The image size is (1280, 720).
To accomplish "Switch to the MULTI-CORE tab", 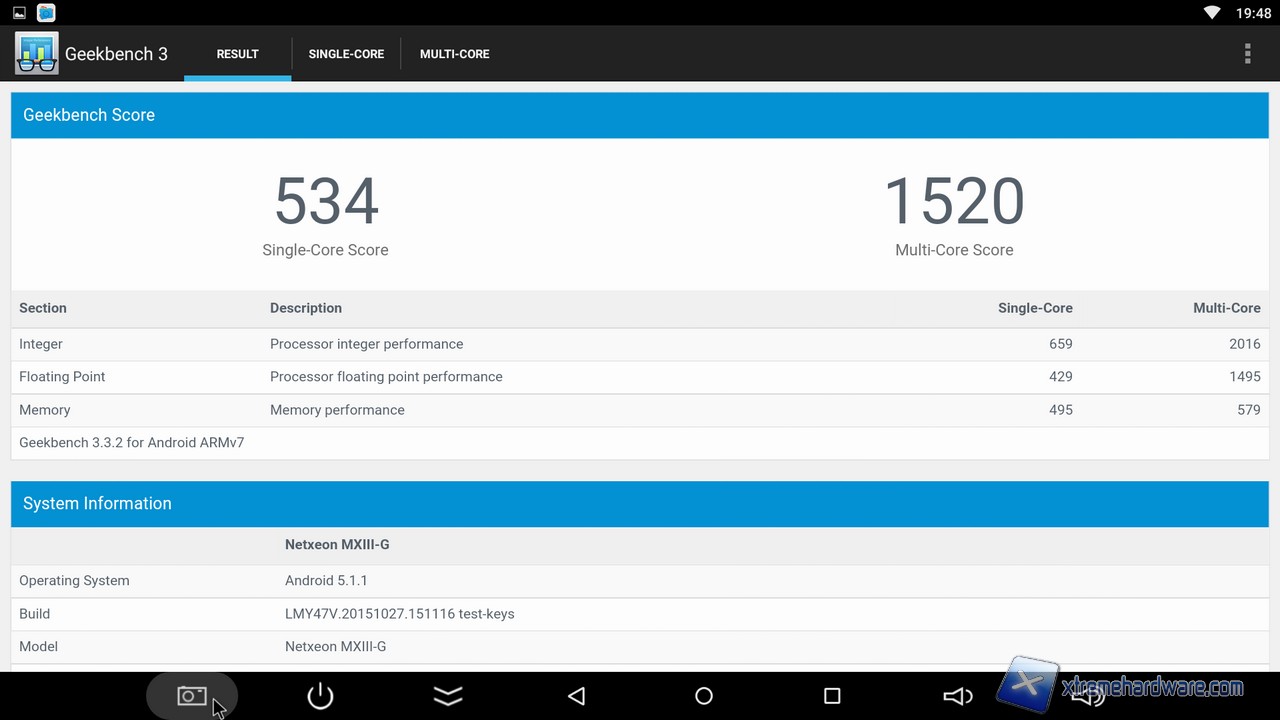I will click(454, 54).
